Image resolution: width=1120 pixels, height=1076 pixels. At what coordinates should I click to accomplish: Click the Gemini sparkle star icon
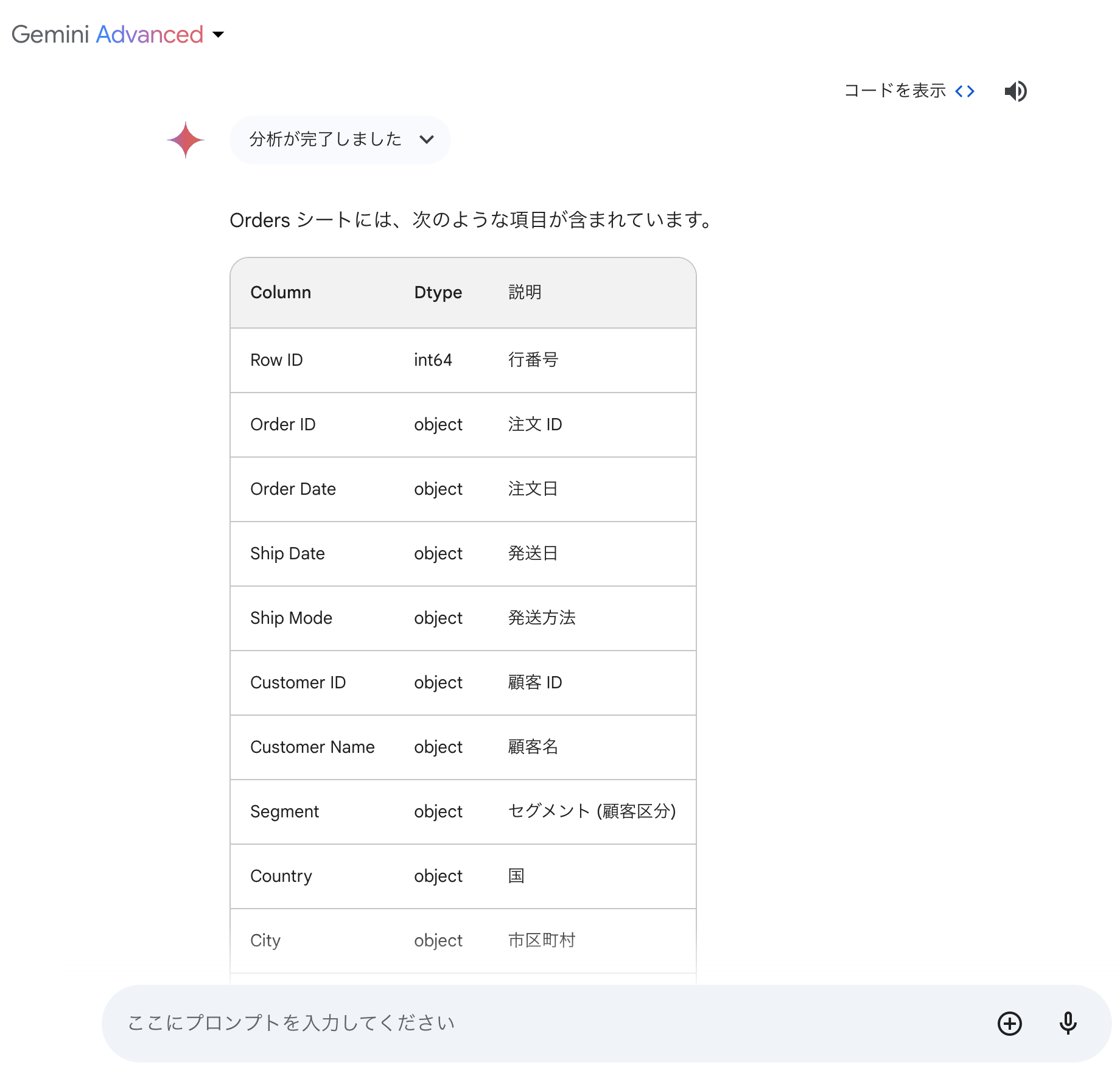[x=185, y=140]
